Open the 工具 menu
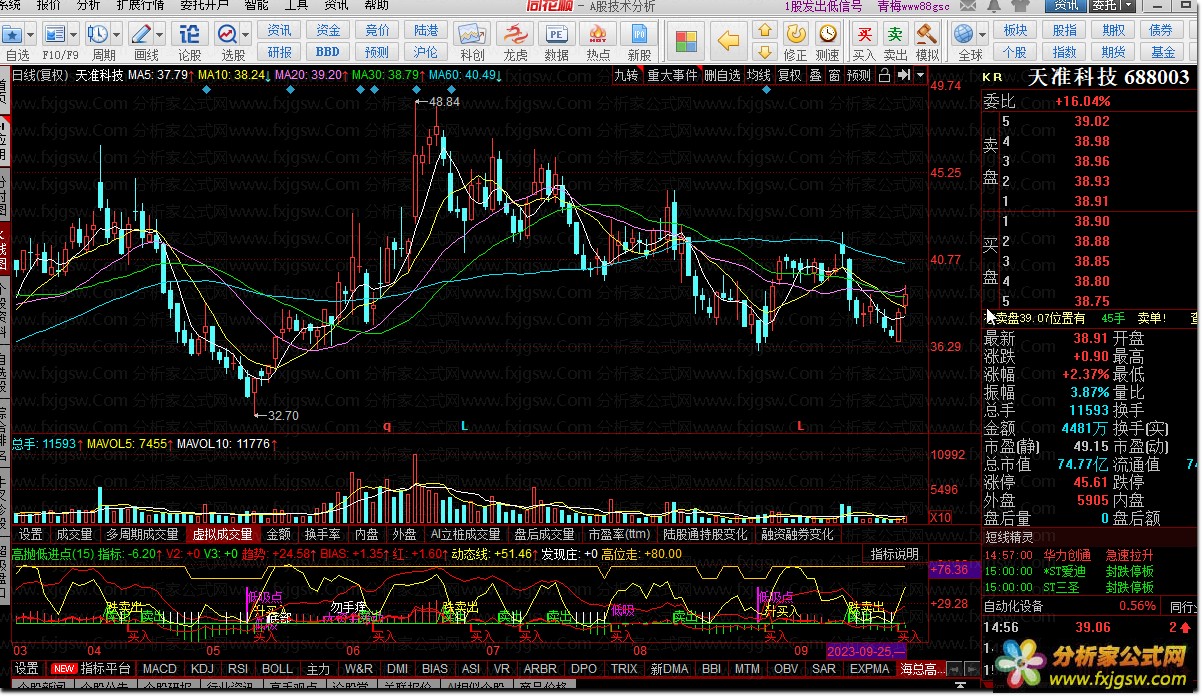The width and height of the screenshot is (1203, 696). 296,5
